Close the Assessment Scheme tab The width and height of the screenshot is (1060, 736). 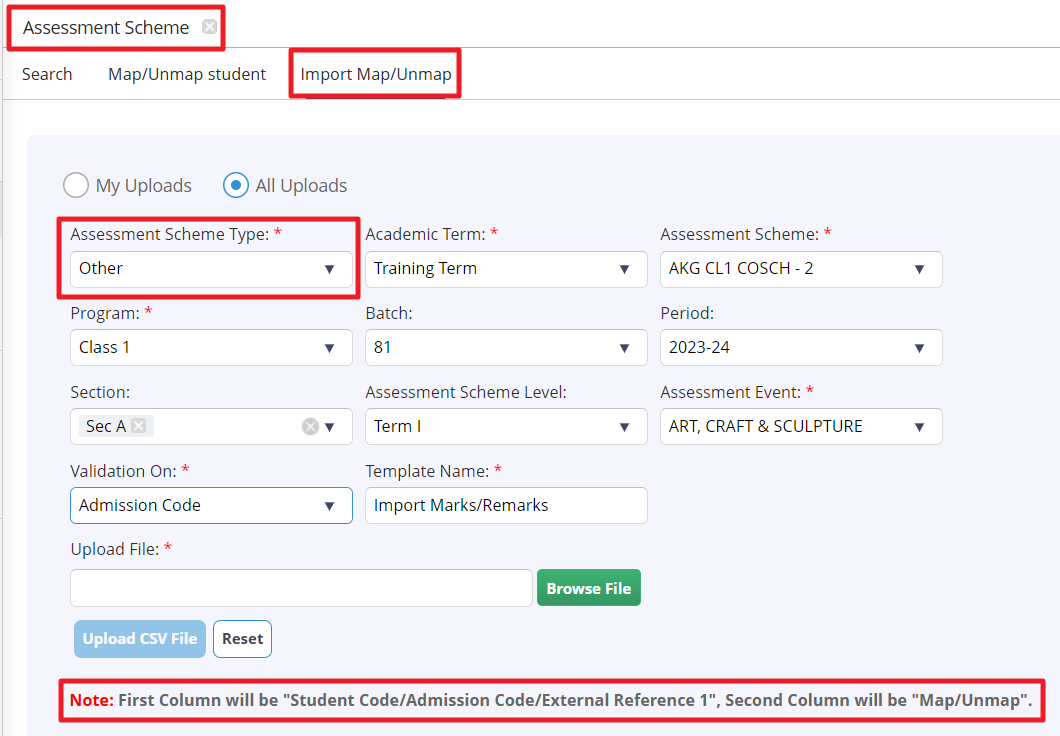pyautogui.click(x=209, y=27)
